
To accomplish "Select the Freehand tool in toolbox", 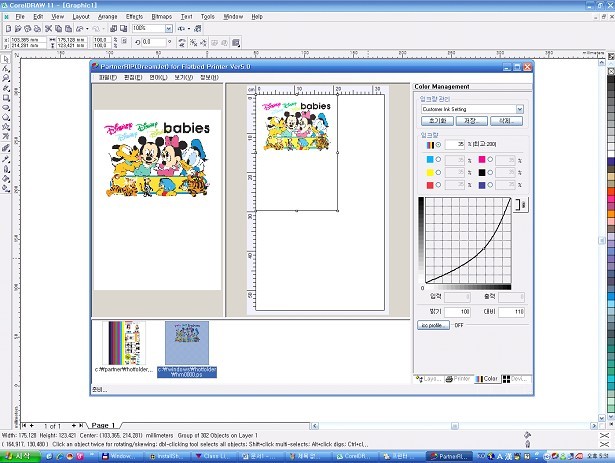I will pyautogui.click(x=5, y=89).
